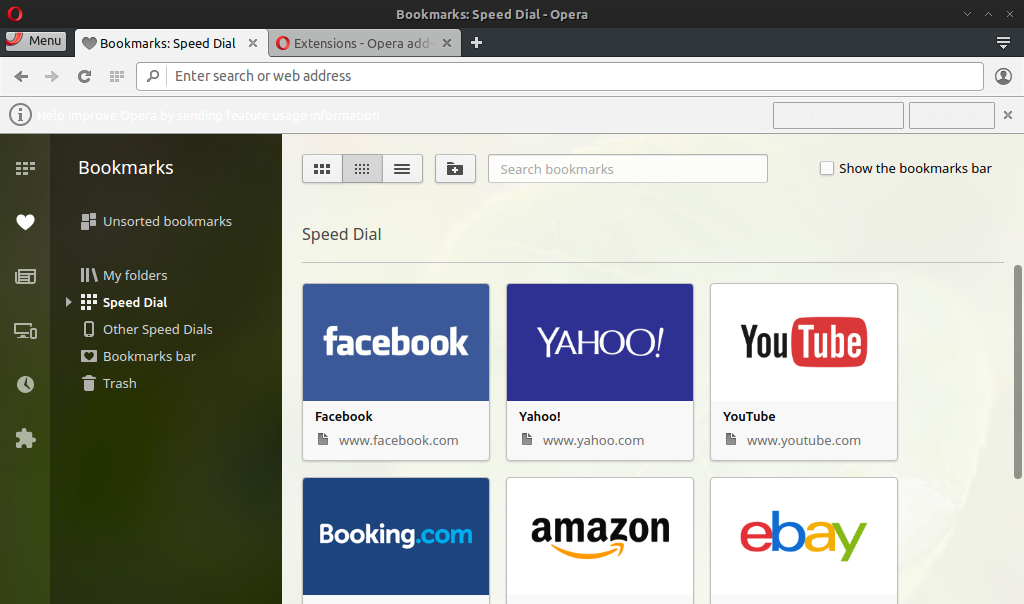
Task: Select Other Speed Dials folder
Action: point(148,330)
